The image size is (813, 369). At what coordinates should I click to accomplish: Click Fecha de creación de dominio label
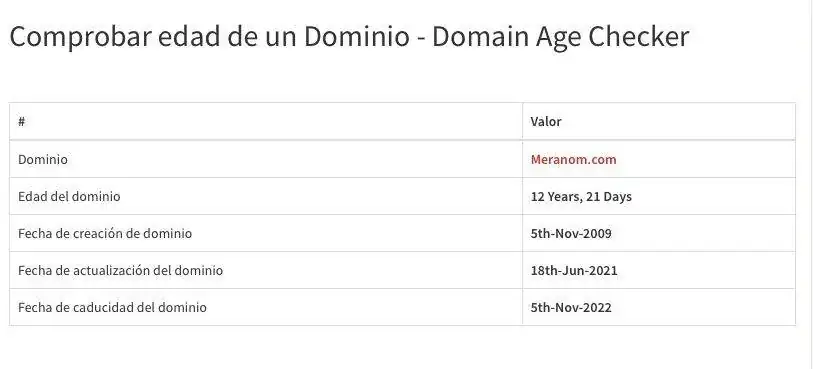[105, 234]
